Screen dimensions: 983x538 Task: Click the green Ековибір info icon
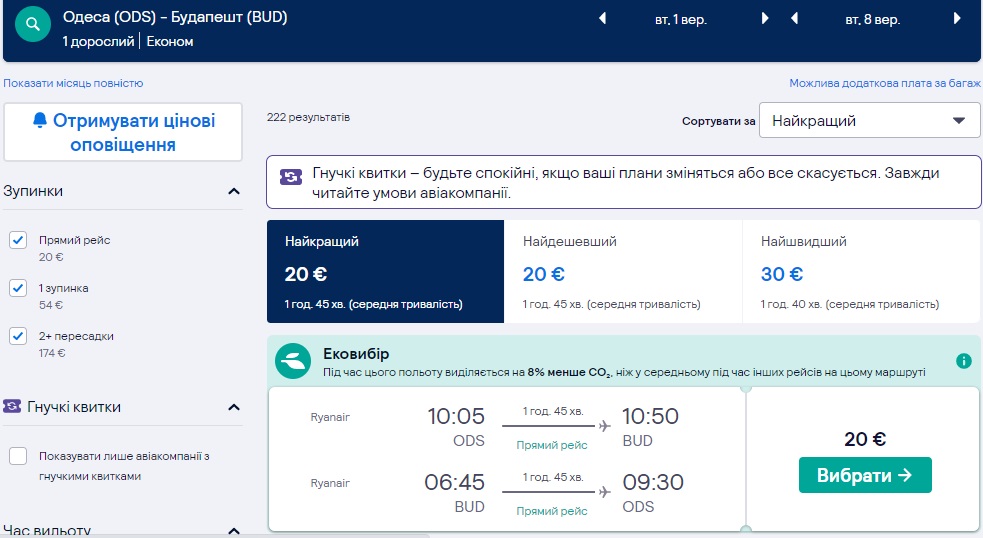(x=963, y=361)
